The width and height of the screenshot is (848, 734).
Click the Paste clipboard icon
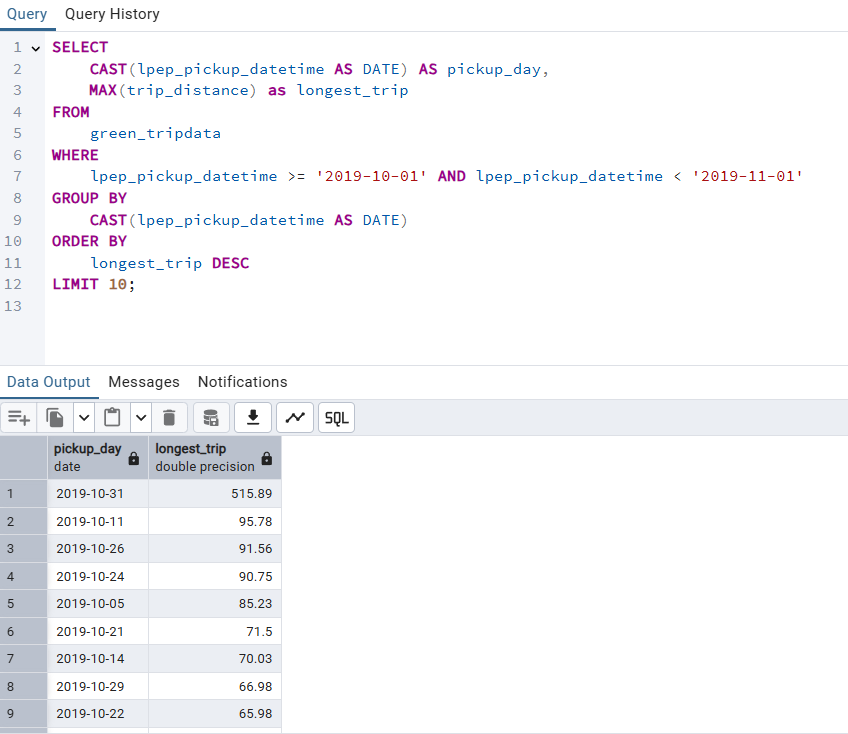[x=112, y=418]
